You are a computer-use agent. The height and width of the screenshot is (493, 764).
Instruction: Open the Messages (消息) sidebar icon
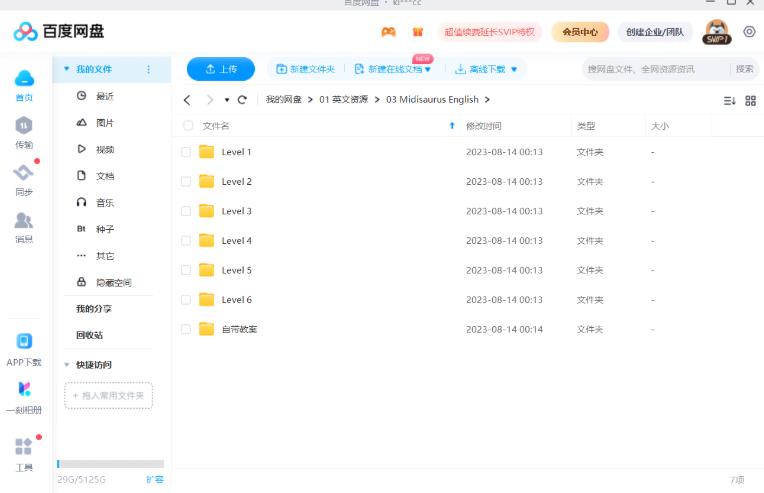23,220
